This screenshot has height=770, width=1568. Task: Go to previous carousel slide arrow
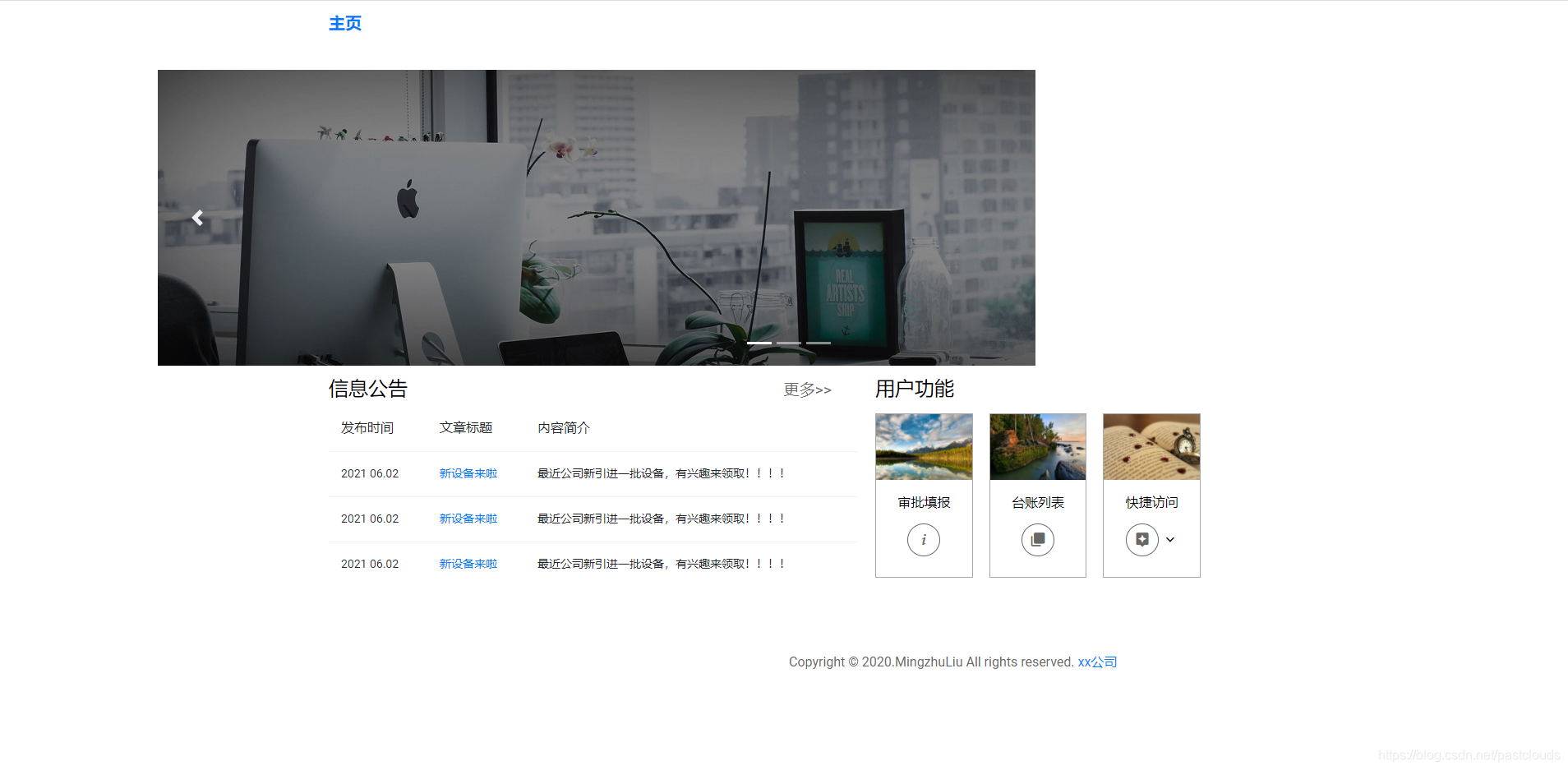pyautogui.click(x=197, y=218)
